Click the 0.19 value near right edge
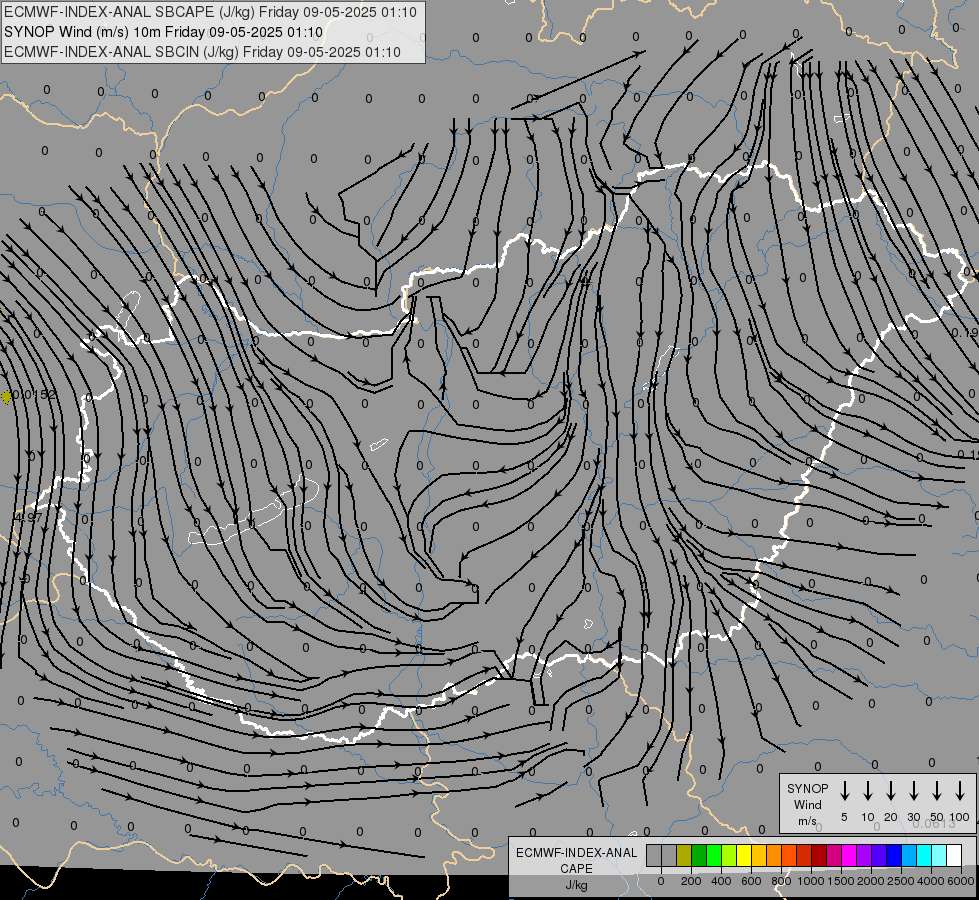 coord(965,333)
